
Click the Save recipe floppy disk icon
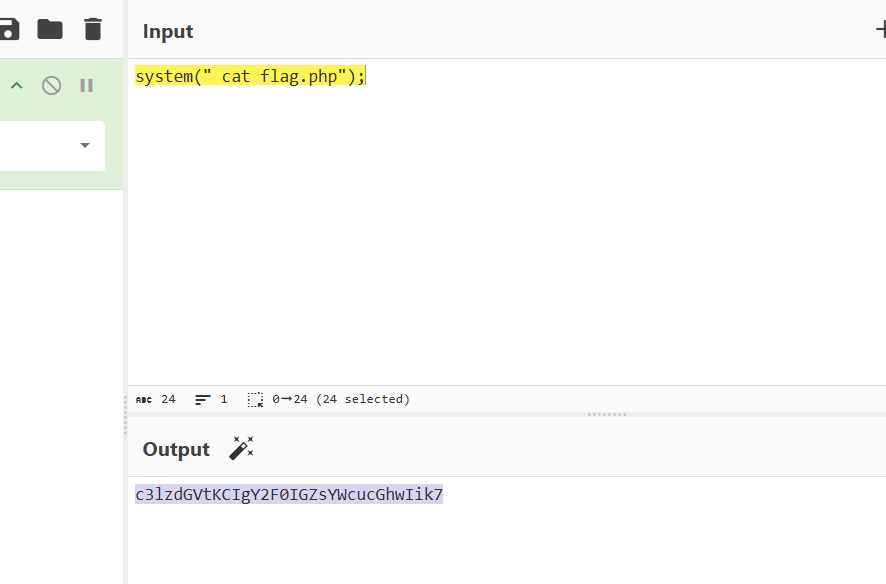click(9, 29)
